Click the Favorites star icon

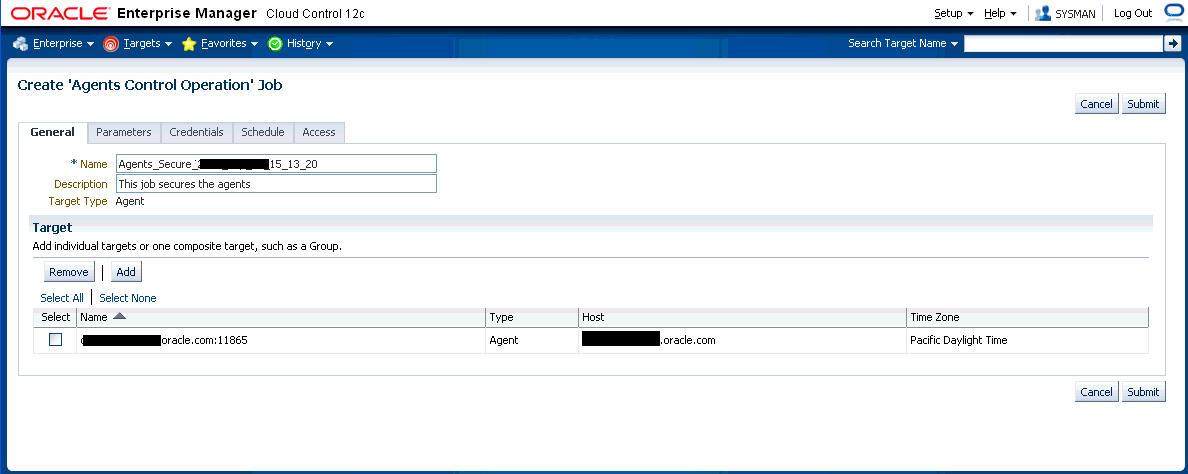189,44
